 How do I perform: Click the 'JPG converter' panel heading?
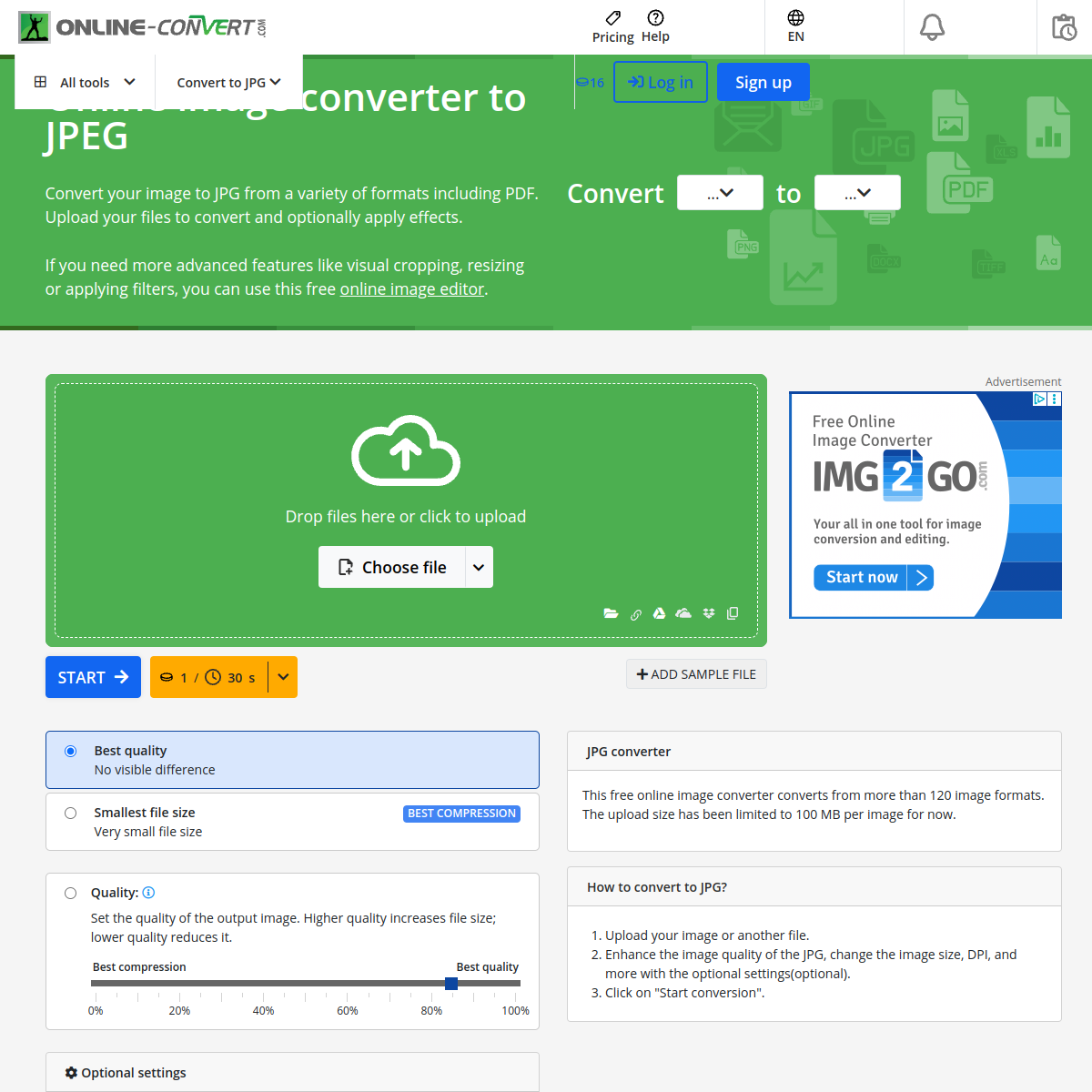tap(629, 752)
